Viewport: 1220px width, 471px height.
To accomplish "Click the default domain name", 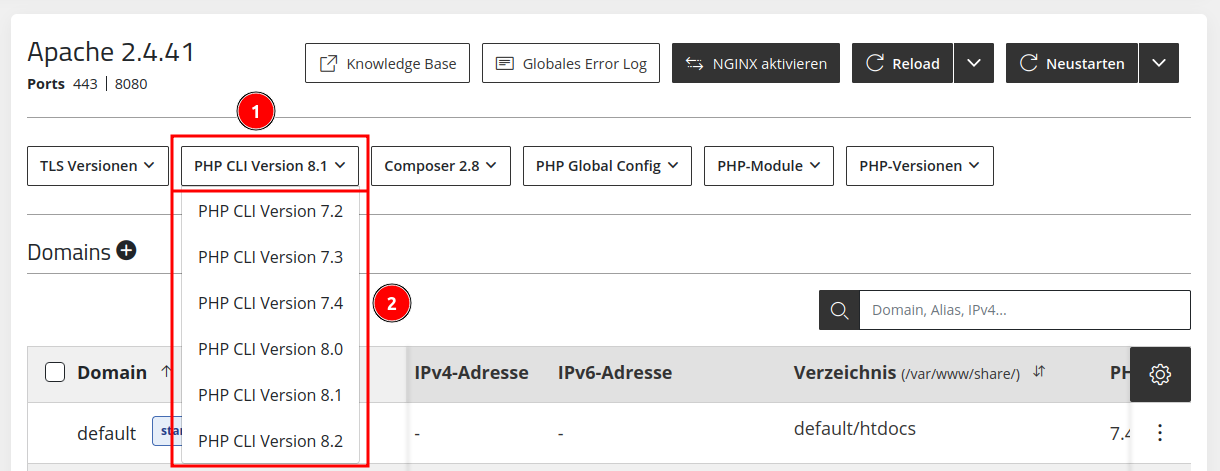I will (x=106, y=433).
